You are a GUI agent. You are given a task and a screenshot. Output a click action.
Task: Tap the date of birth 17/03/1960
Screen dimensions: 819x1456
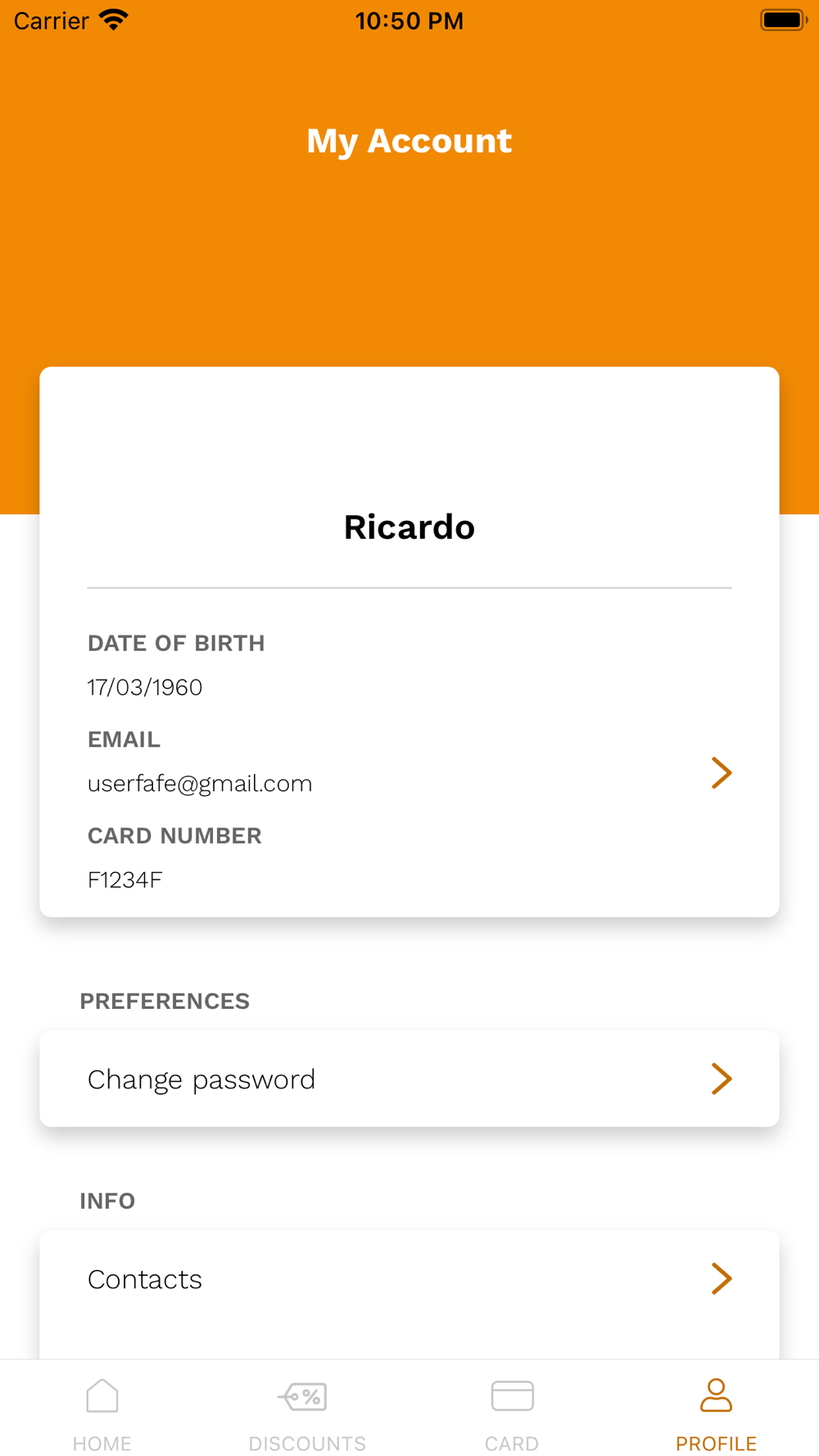click(145, 687)
